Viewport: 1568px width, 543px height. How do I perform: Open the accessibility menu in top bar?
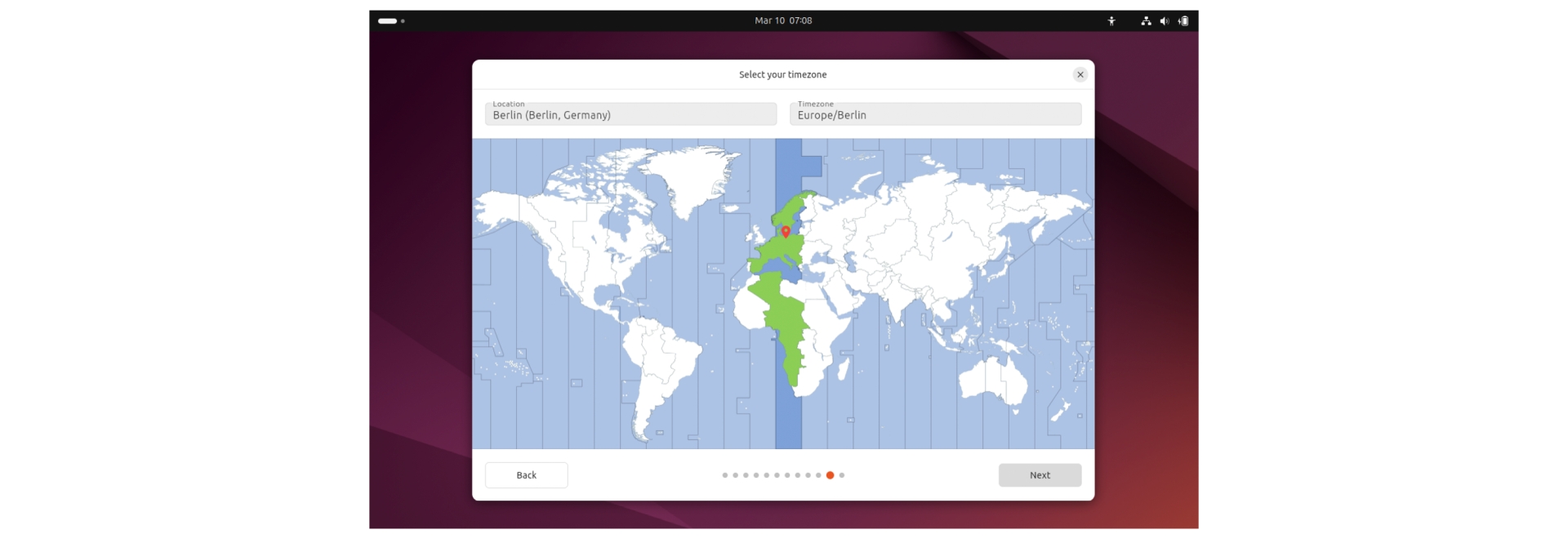pyautogui.click(x=1111, y=21)
